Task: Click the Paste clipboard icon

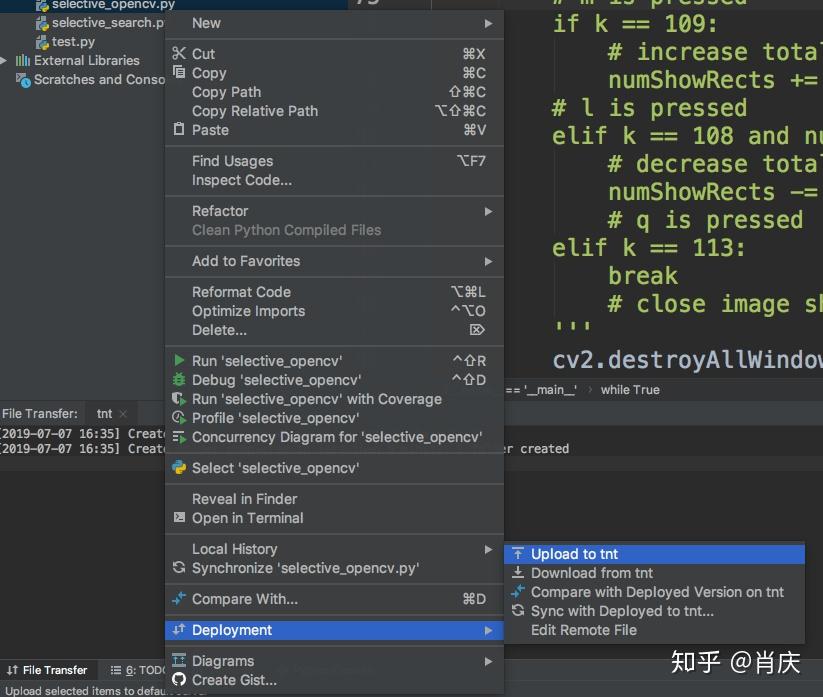Action: tap(179, 129)
